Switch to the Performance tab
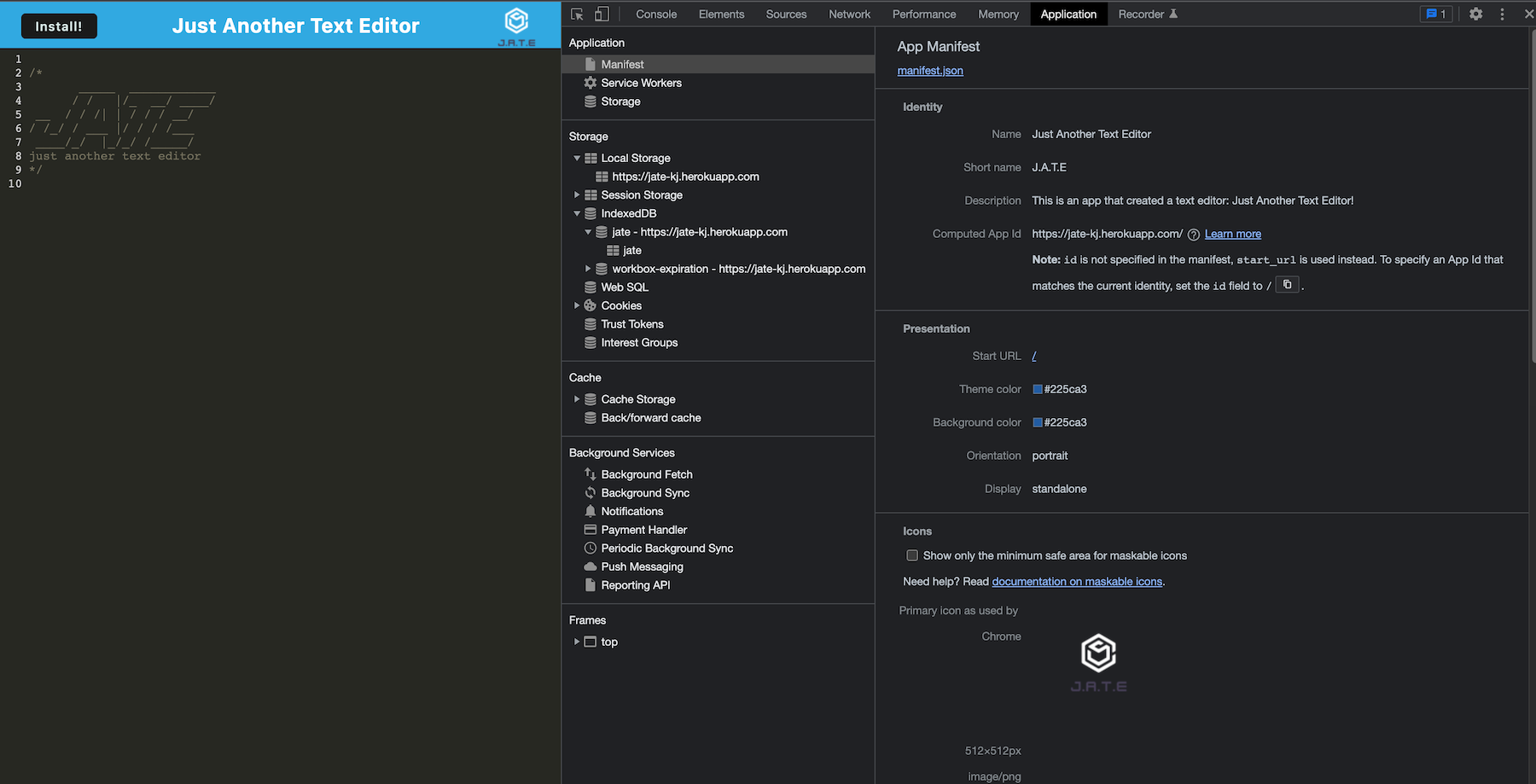The height and width of the screenshot is (784, 1536). pos(924,14)
